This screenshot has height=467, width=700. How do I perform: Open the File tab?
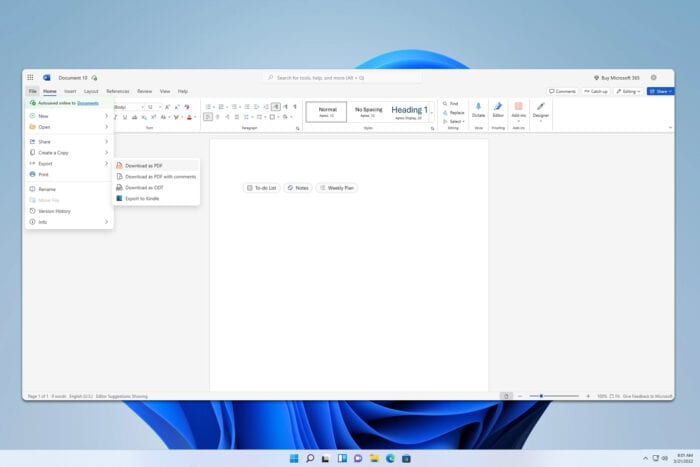coord(33,91)
